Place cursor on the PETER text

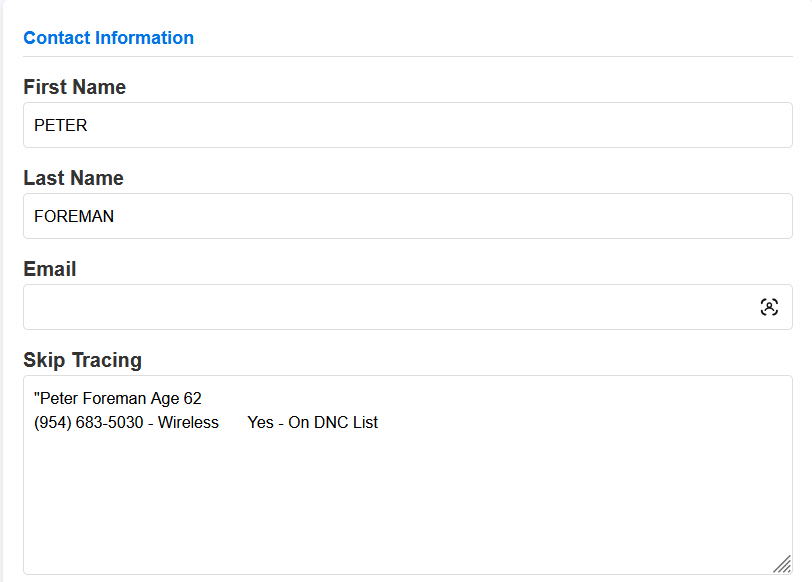(x=61, y=126)
